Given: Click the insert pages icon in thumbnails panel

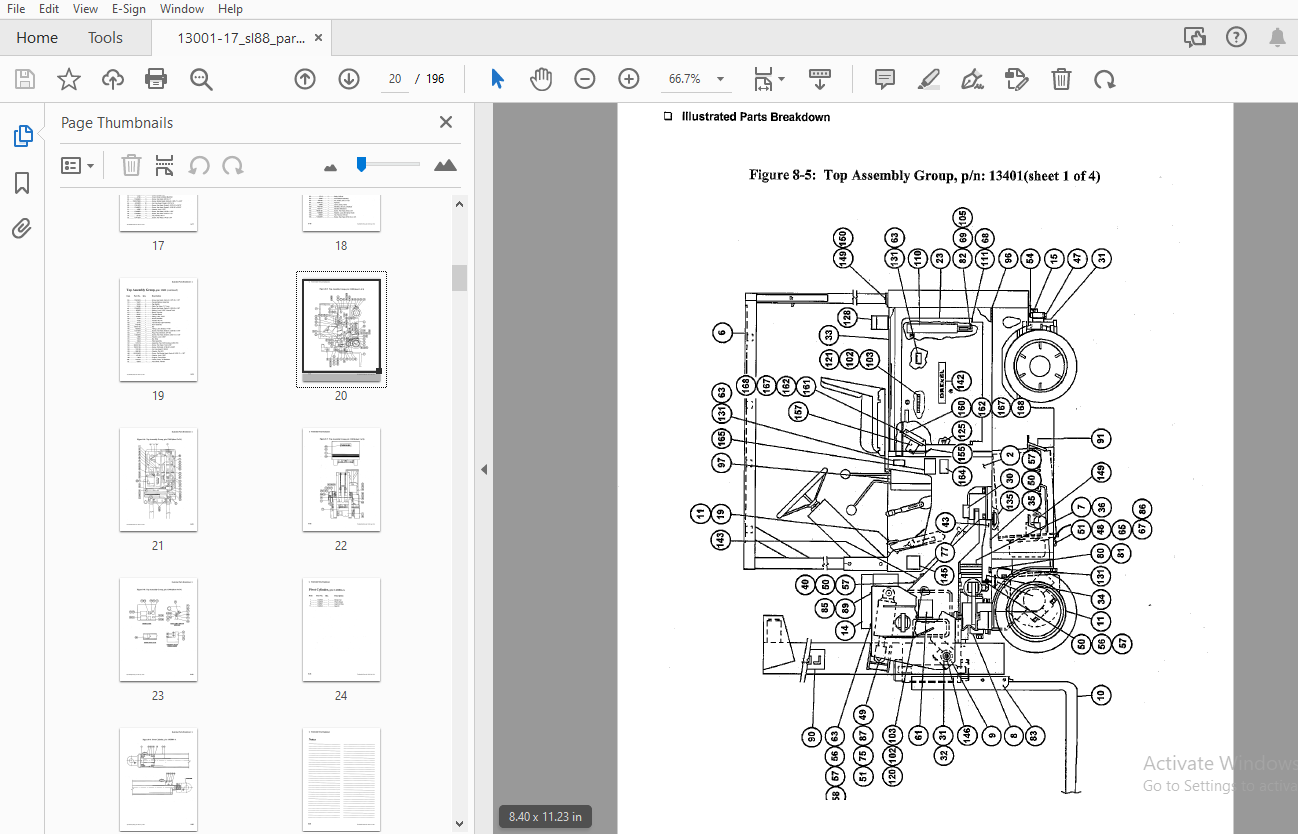Looking at the screenshot, I should pos(165,165).
